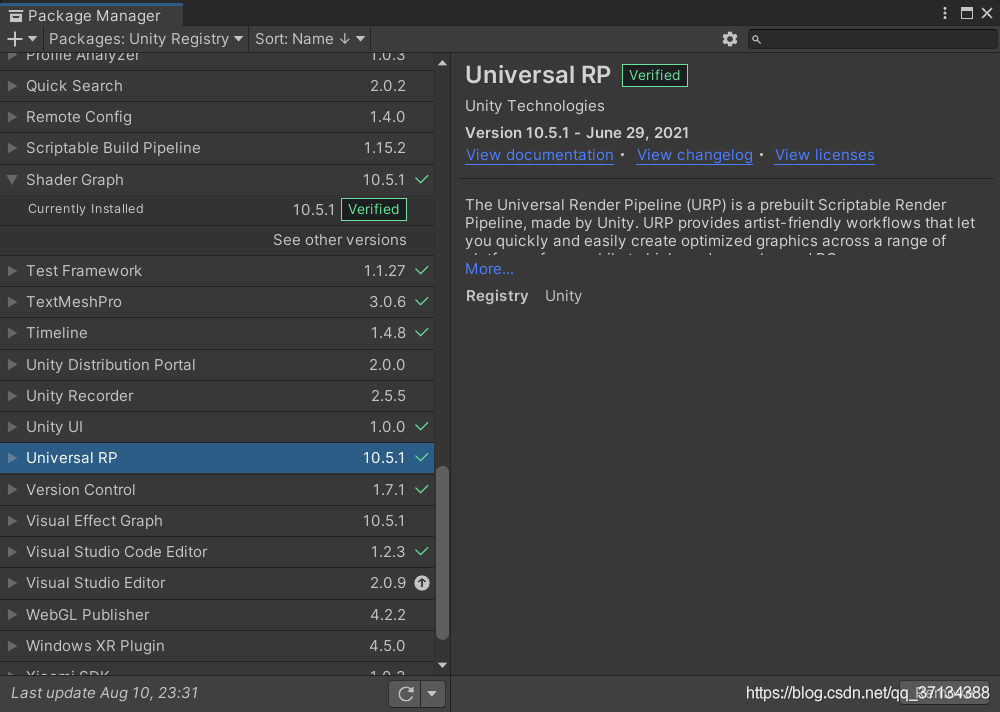Screen dimensions: 1000x712
Task: Open the Package Manager settings gear
Action: tap(730, 39)
